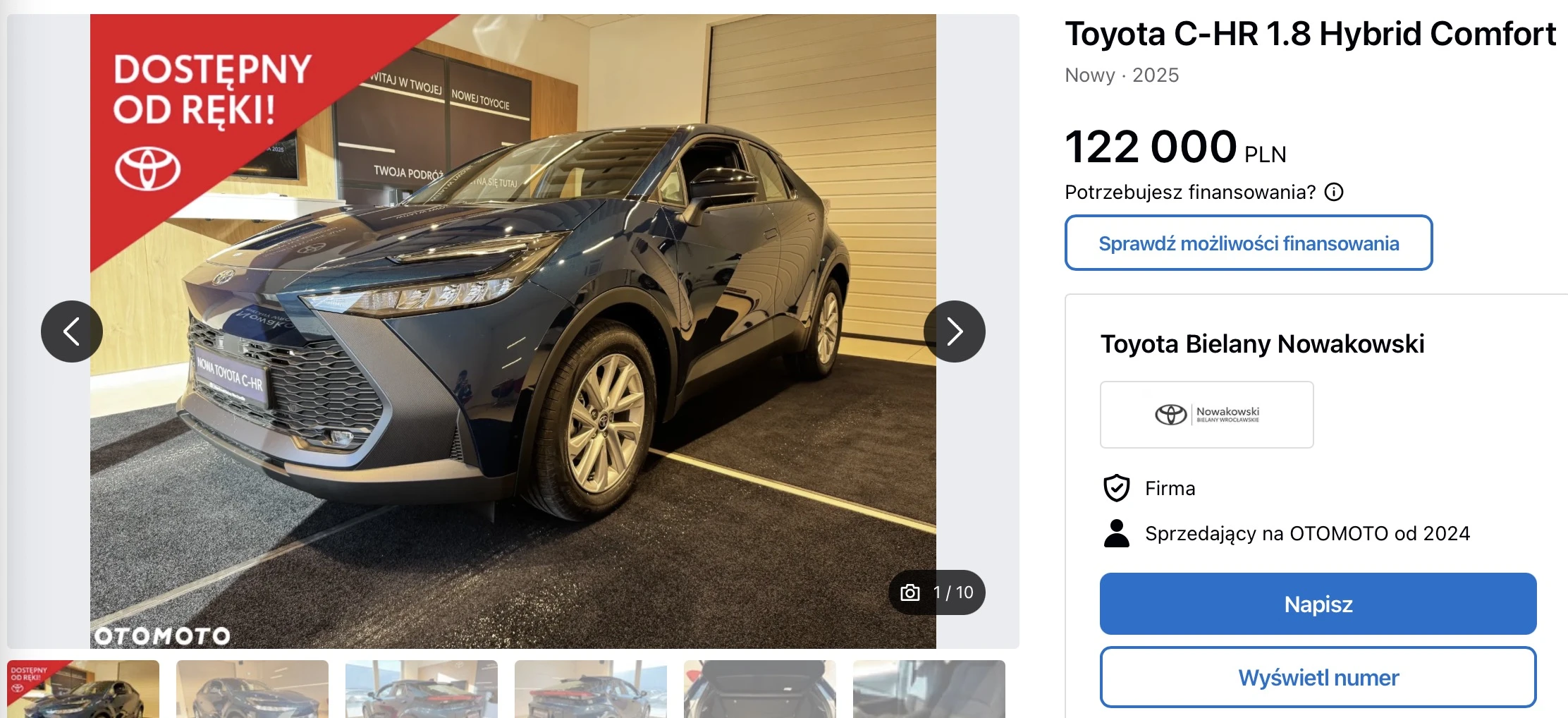1568x718 pixels.
Task: Click Sprawdź możliwości finansowania button
Action: pos(1249,243)
